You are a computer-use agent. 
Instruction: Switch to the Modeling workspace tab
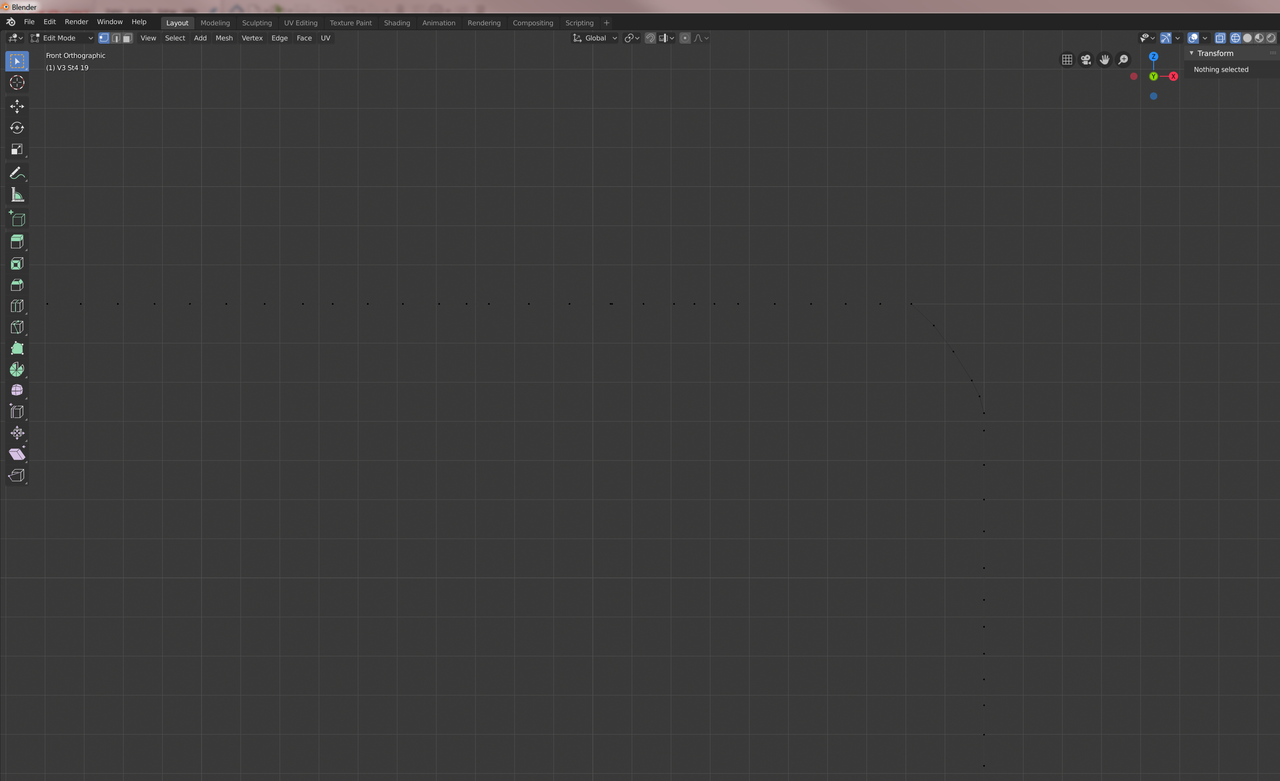pos(215,22)
